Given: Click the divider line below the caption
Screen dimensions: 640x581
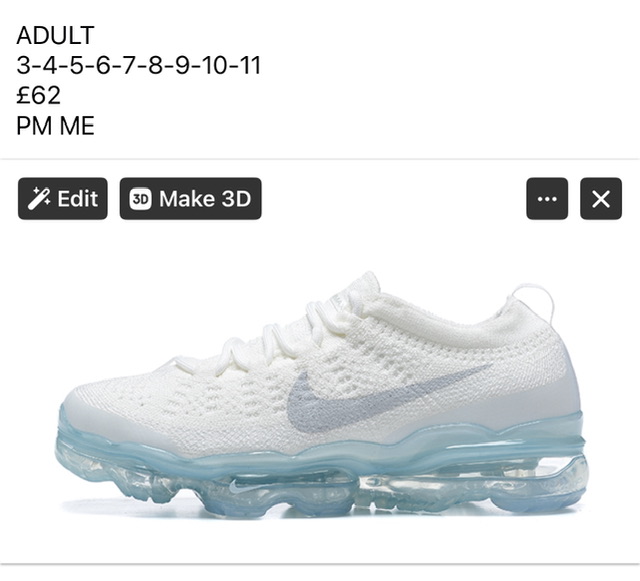Looking at the screenshot, I should click(320, 159).
